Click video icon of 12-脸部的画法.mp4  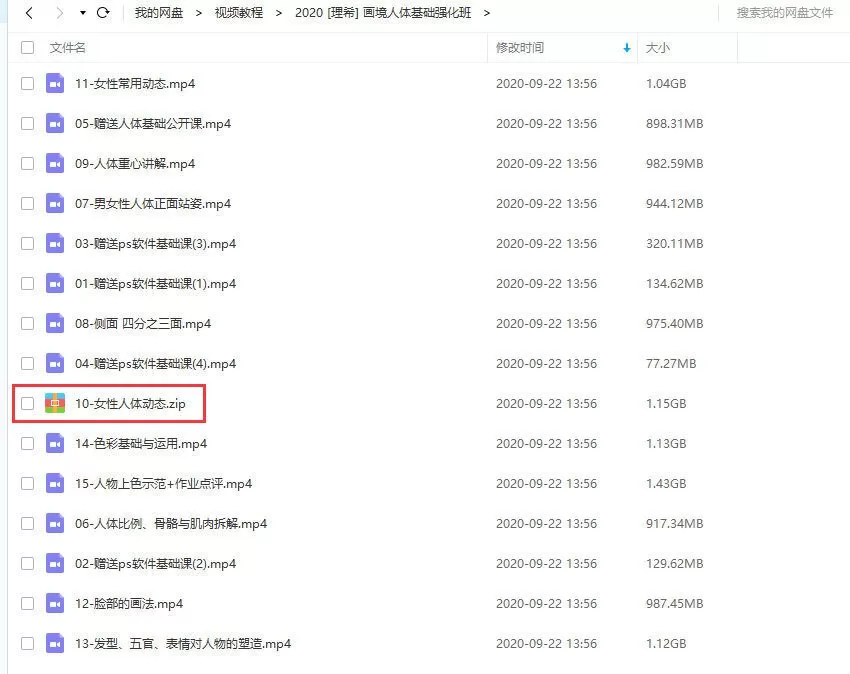[x=55, y=604]
